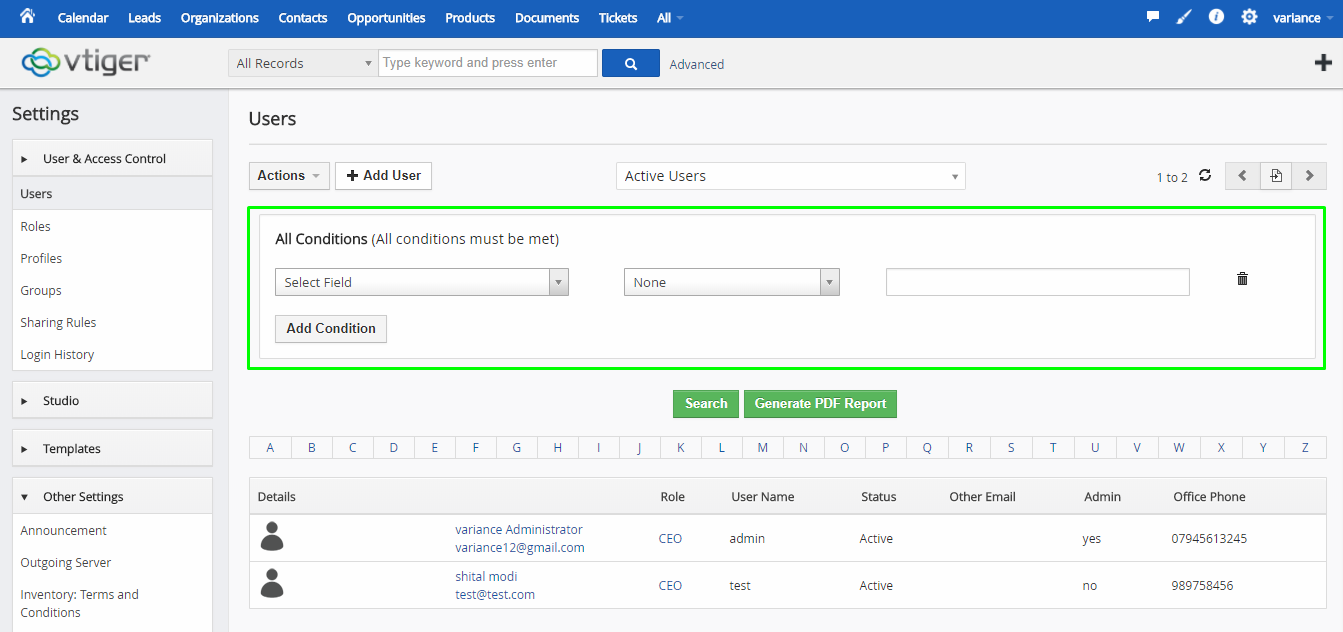The width and height of the screenshot is (1343, 632).
Task: Click the quick create plus icon
Action: pos(1322,63)
